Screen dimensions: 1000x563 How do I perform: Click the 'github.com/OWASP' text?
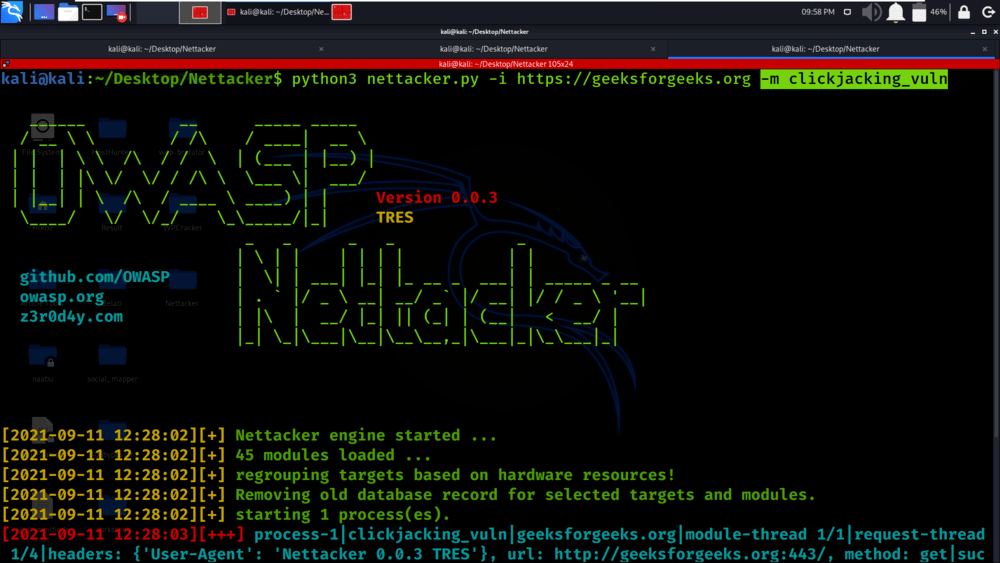point(94,277)
